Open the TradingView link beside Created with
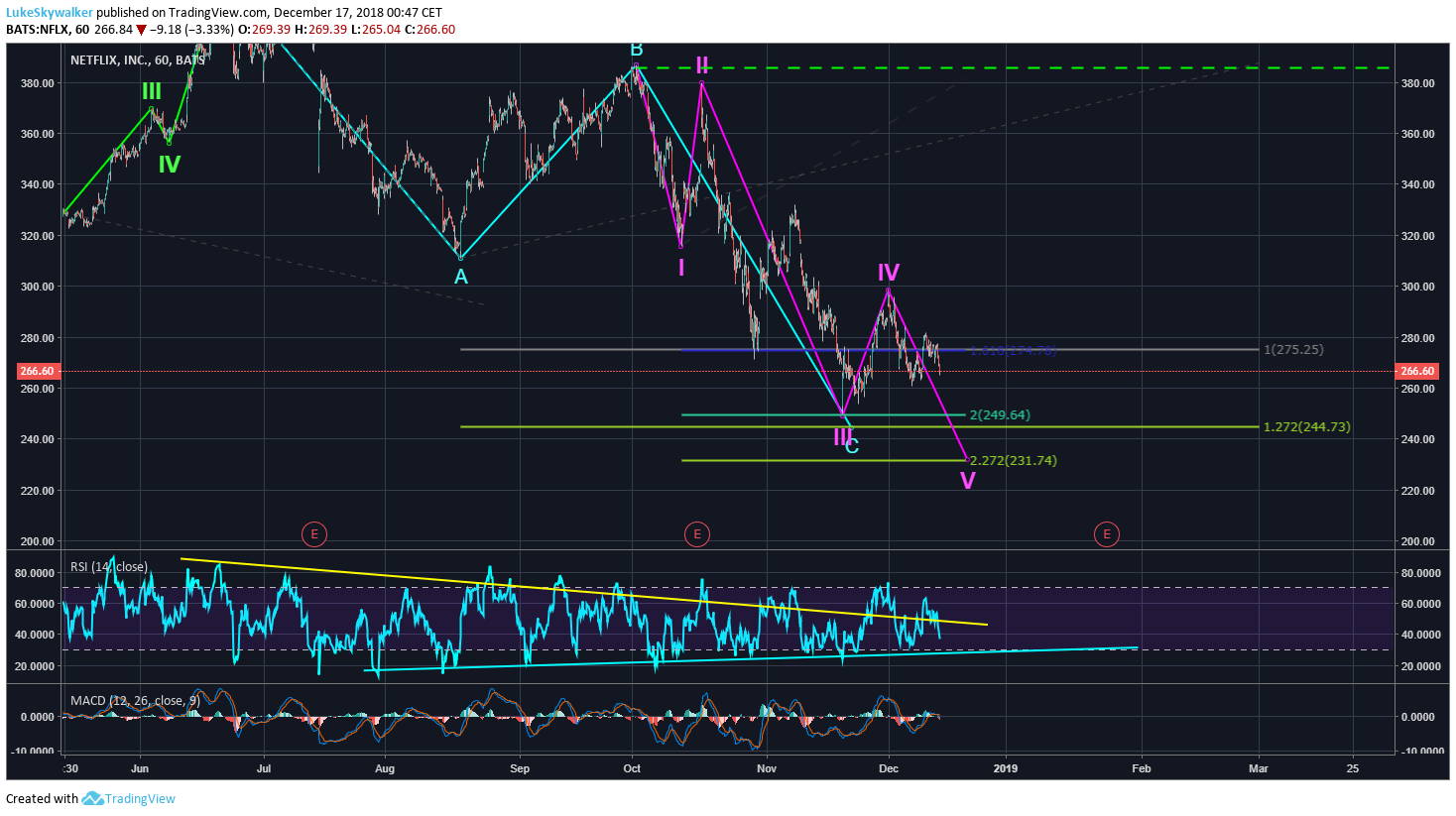The width and height of the screenshot is (1456, 816). [x=140, y=798]
